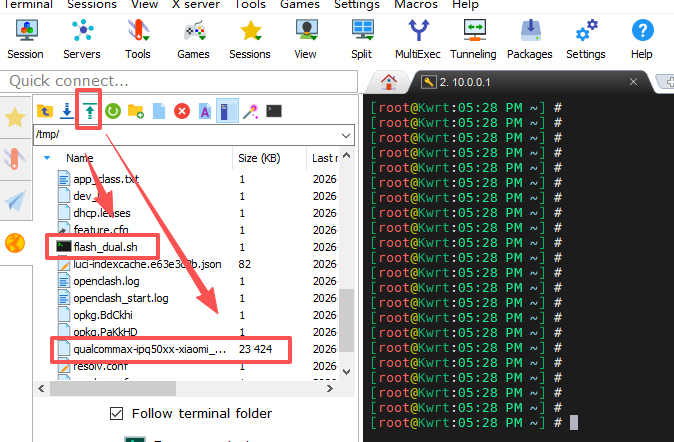The image size is (674, 442).
Task: Select the openclash_start.log file
Action: [x=121, y=298]
